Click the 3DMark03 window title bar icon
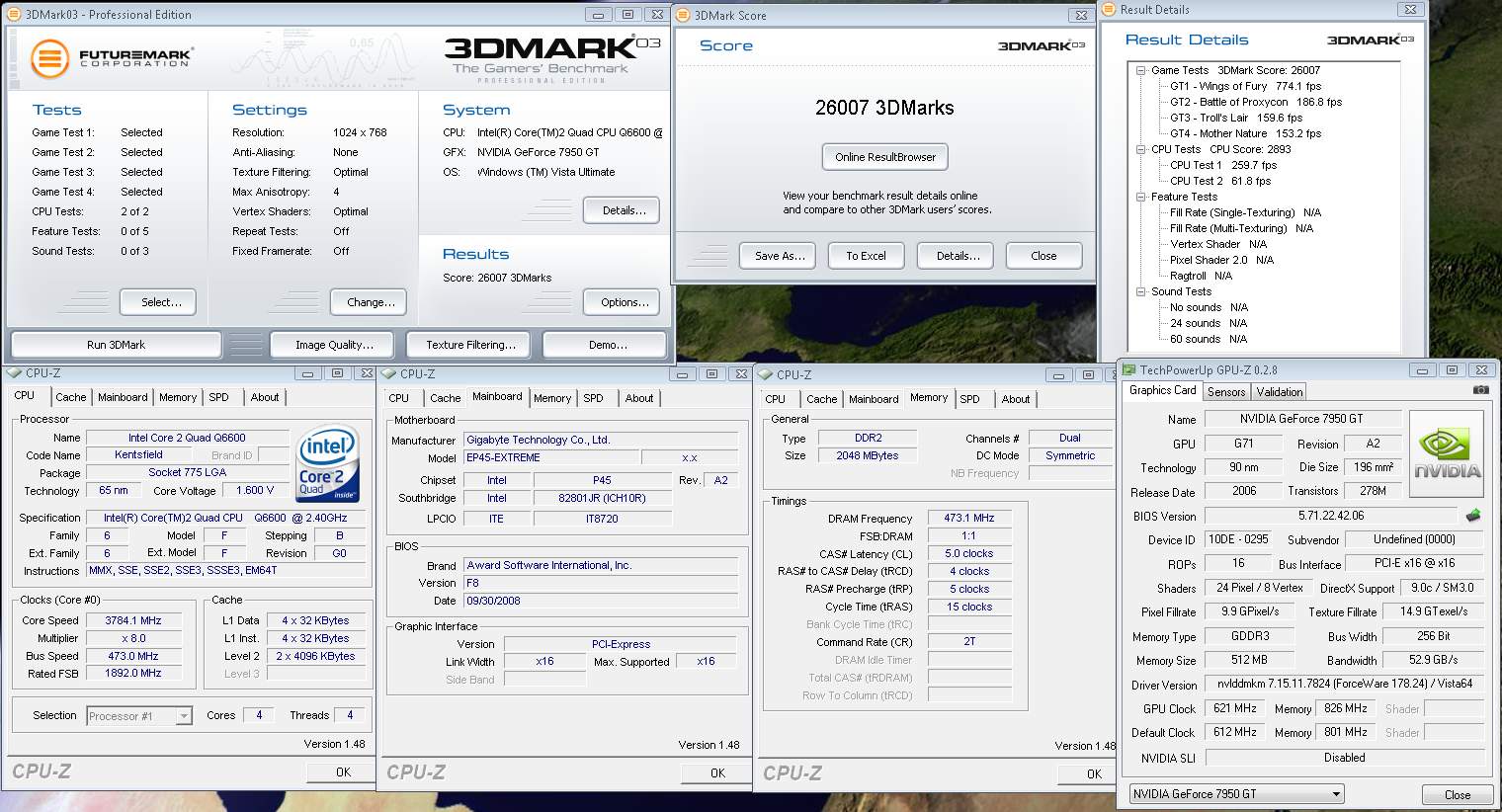This screenshot has height=812, width=1502. tap(14, 15)
